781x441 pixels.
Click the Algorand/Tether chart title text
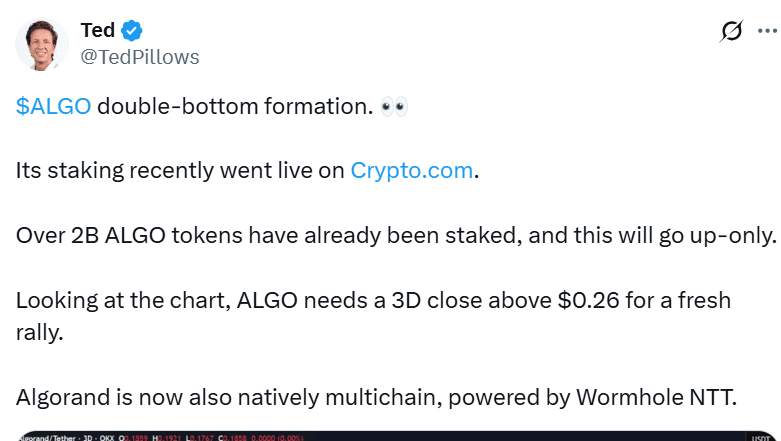click(46, 438)
